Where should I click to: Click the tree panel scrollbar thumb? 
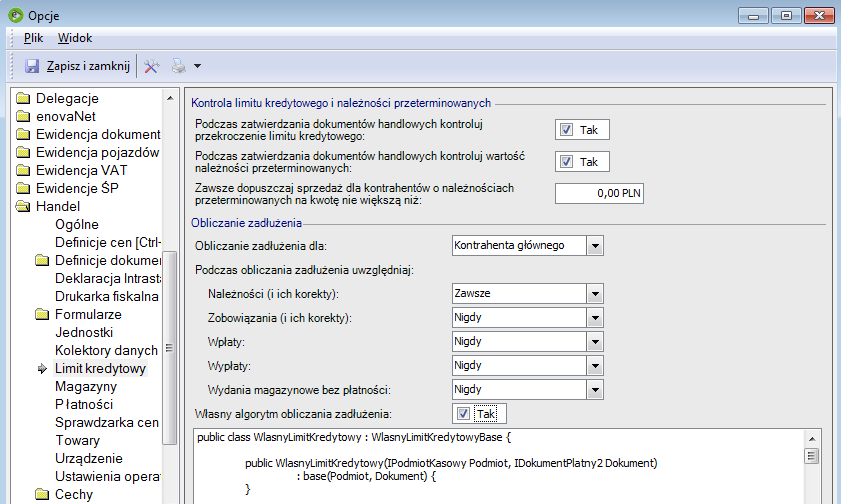pos(169,347)
